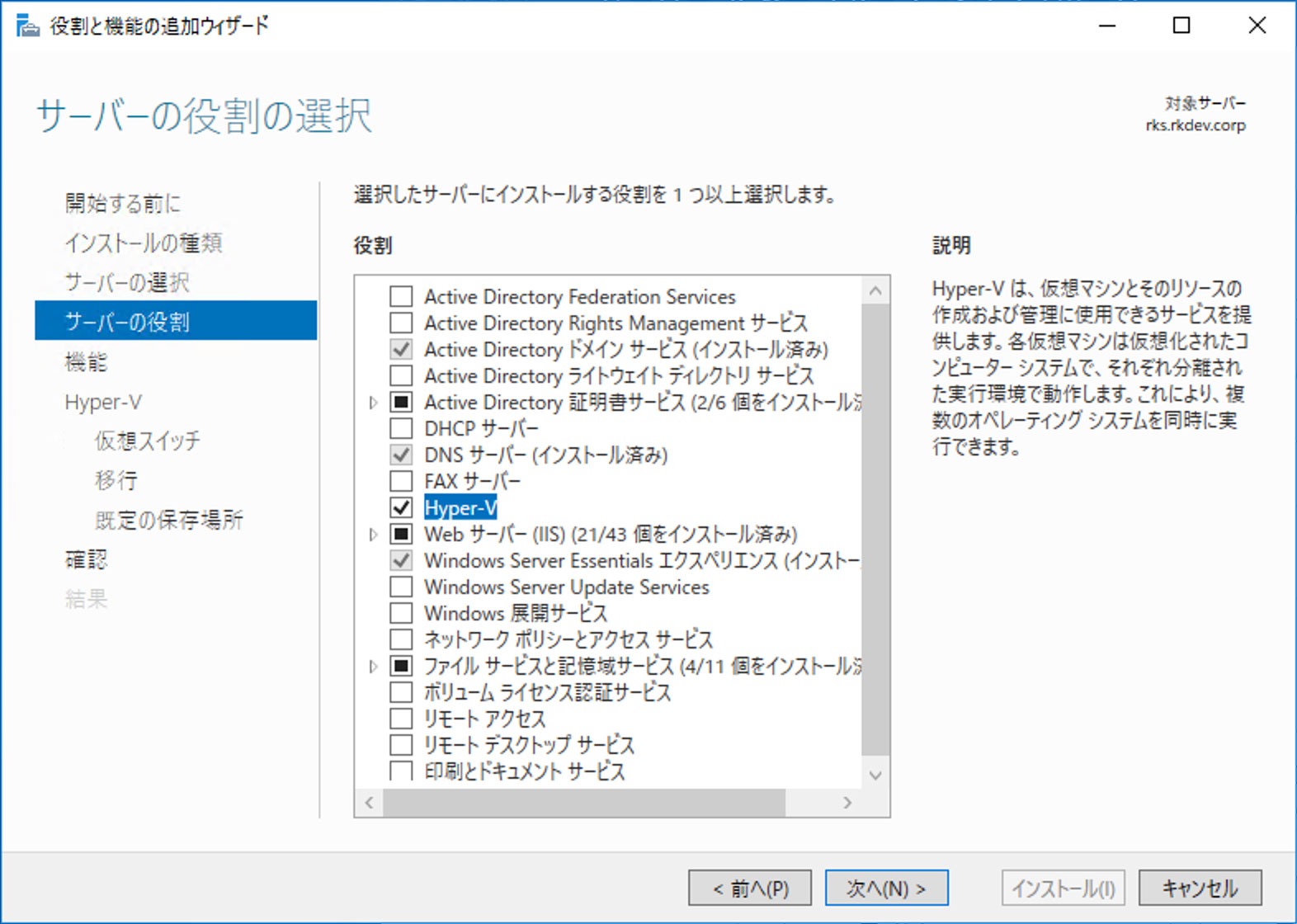Click the wizard title bar icon

tap(27, 26)
